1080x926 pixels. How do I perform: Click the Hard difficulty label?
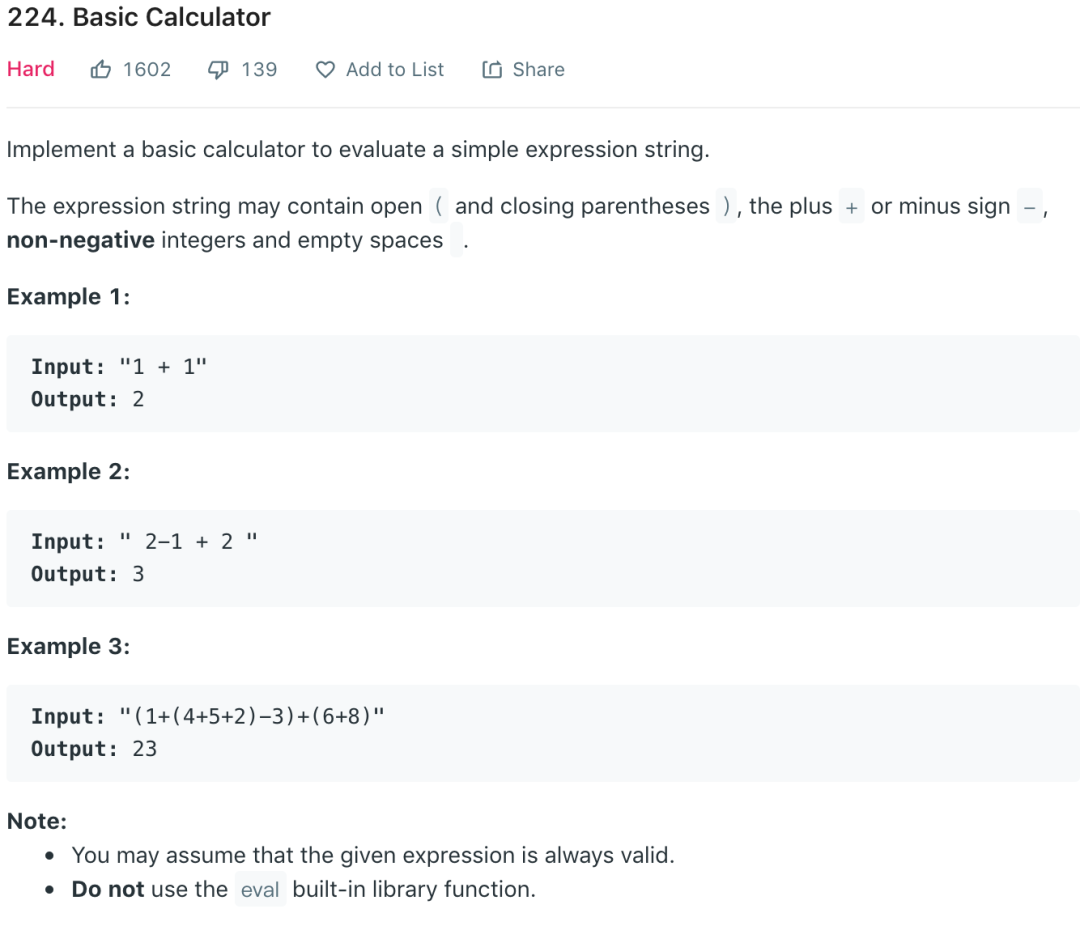(31, 69)
